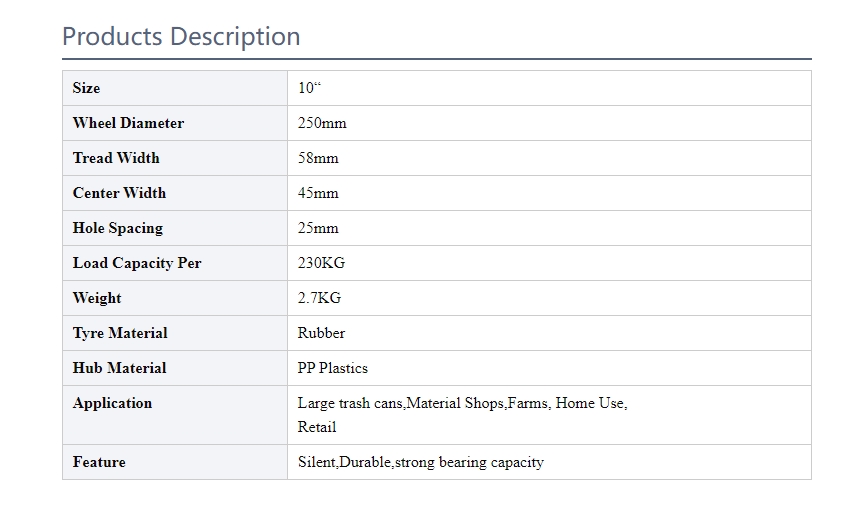Click the 230KG load value
The width and height of the screenshot is (861, 508).
pyautogui.click(x=321, y=263)
